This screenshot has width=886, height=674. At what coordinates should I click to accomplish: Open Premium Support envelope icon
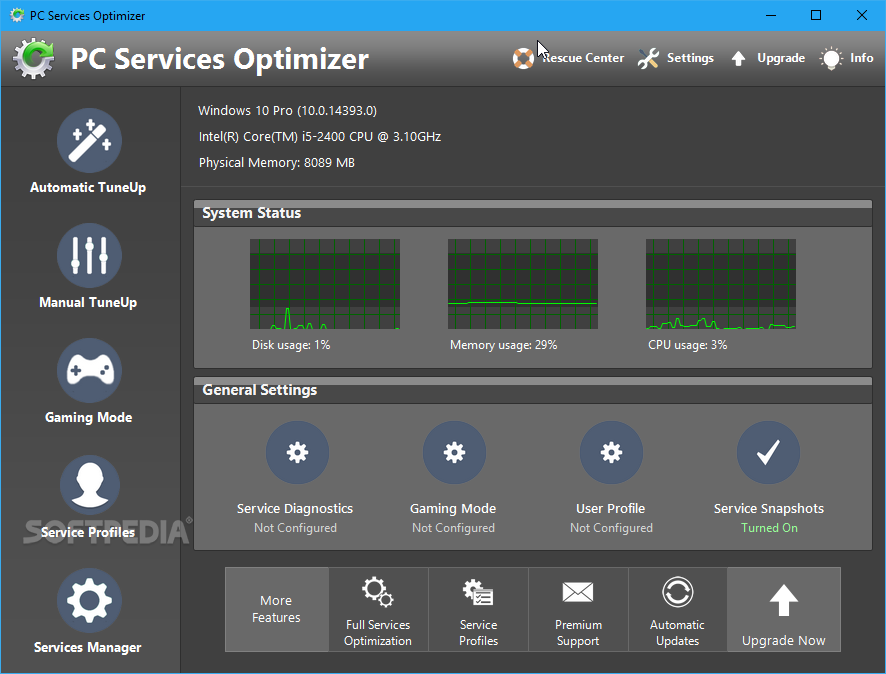[x=578, y=592]
